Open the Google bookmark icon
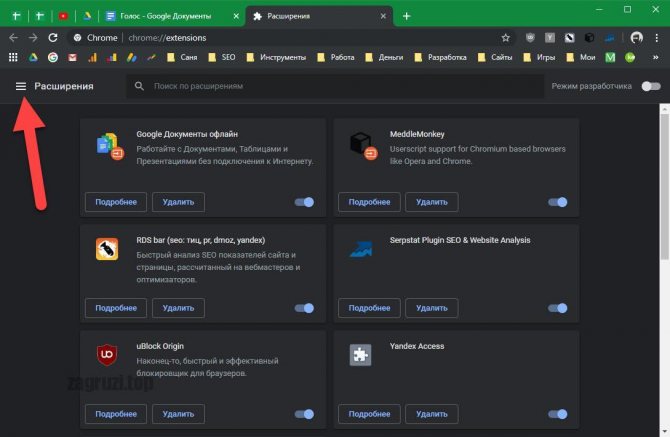 tap(53, 57)
